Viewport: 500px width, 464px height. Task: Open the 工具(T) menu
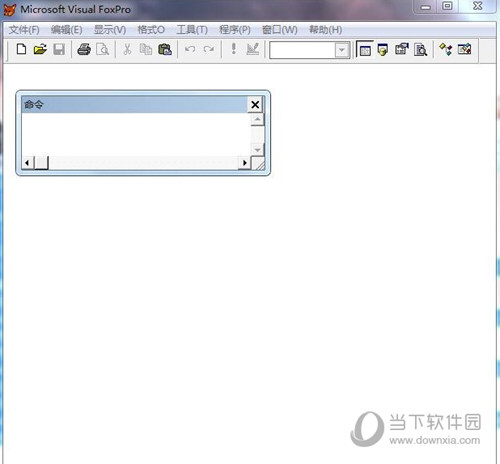tap(192, 30)
